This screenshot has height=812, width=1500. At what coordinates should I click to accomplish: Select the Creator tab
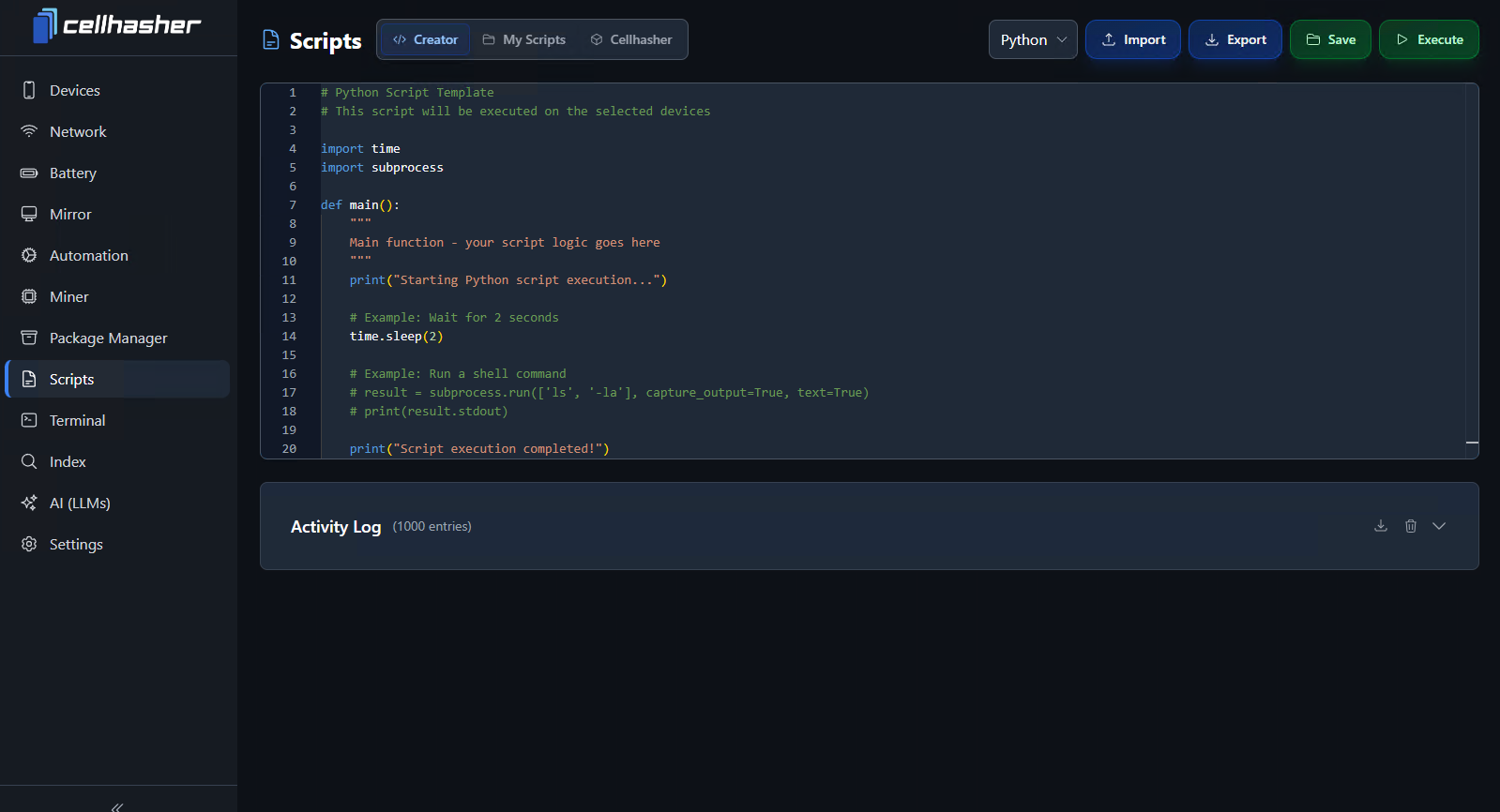(x=426, y=39)
